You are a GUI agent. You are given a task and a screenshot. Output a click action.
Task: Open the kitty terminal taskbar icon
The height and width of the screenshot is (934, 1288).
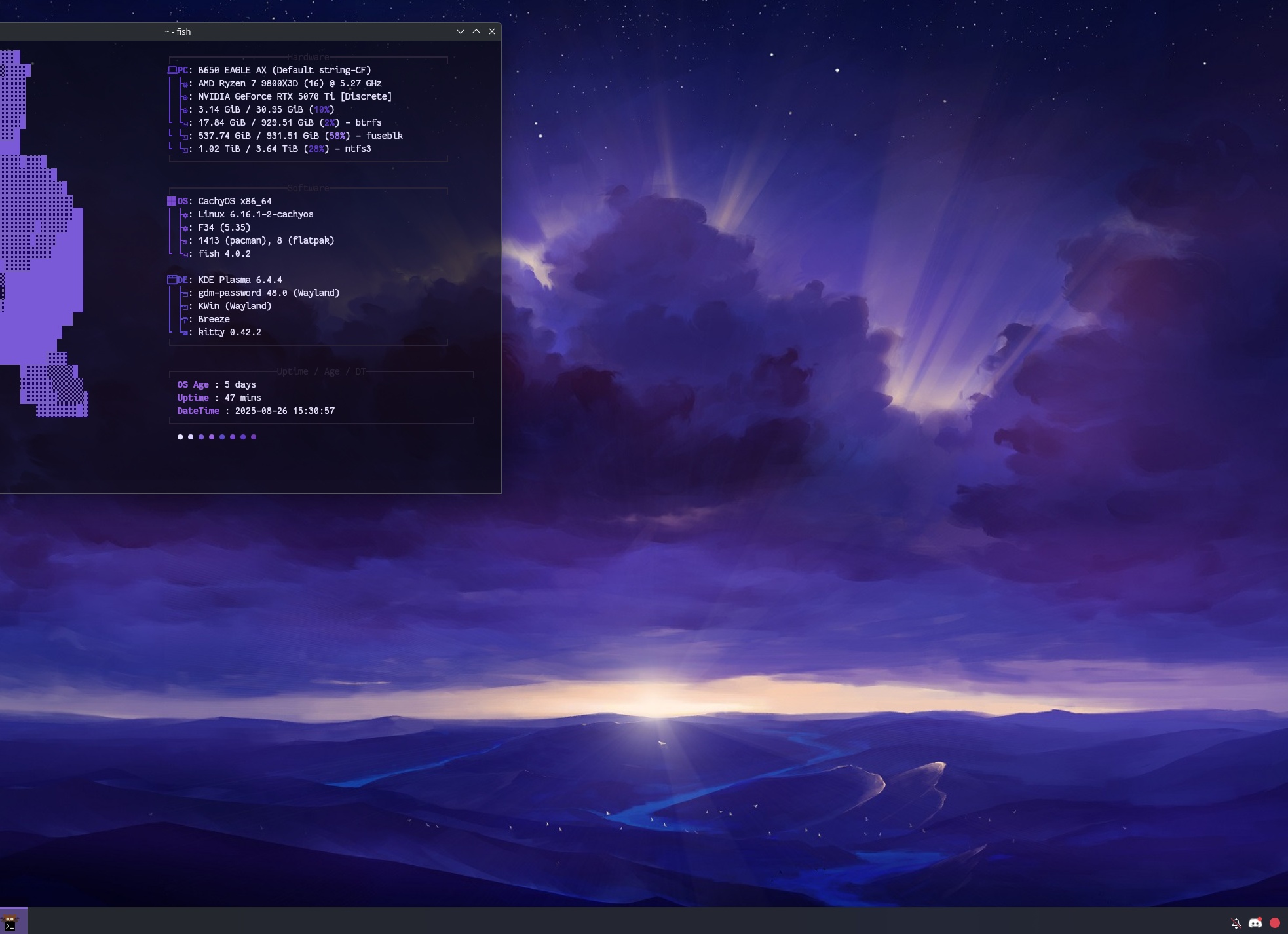click(x=11, y=922)
